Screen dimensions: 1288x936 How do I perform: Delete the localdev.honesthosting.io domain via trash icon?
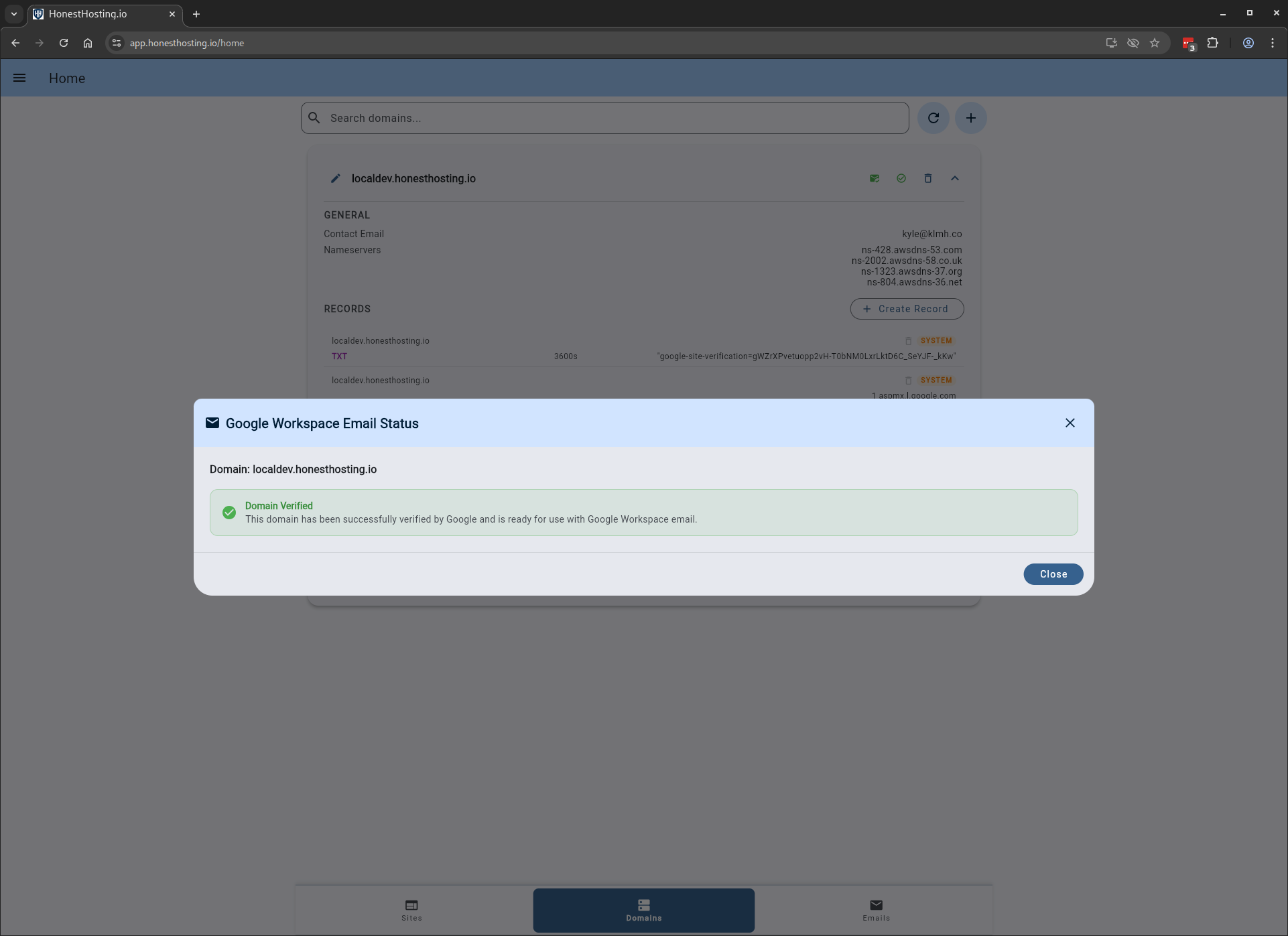click(x=928, y=178)
